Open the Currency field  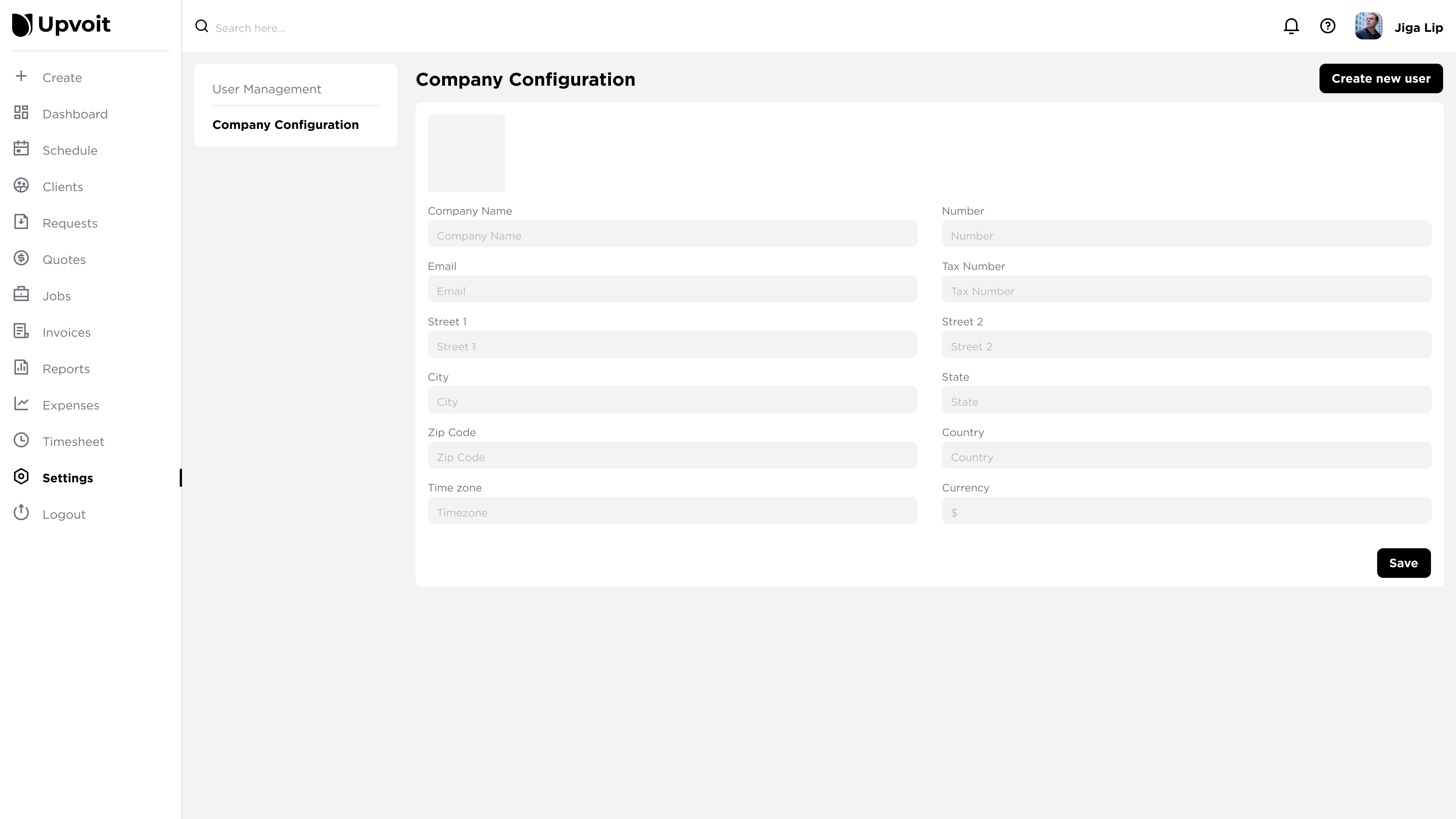pos(1186,510)
